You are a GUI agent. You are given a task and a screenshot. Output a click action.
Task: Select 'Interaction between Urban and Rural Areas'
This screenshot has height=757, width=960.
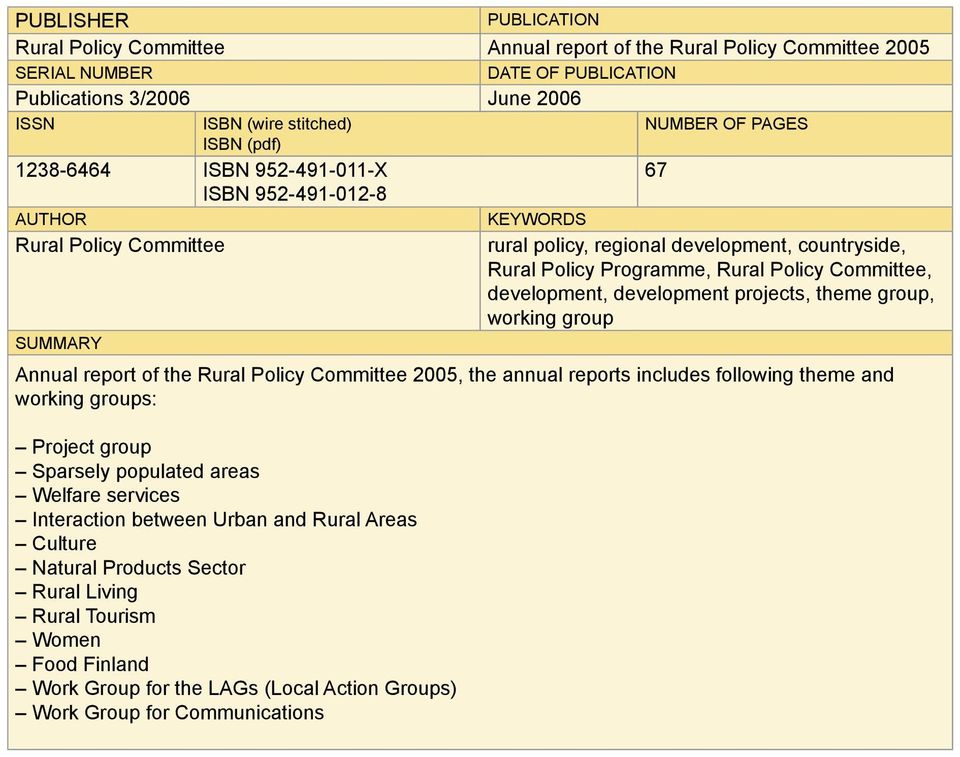click(x=216, y=519)
